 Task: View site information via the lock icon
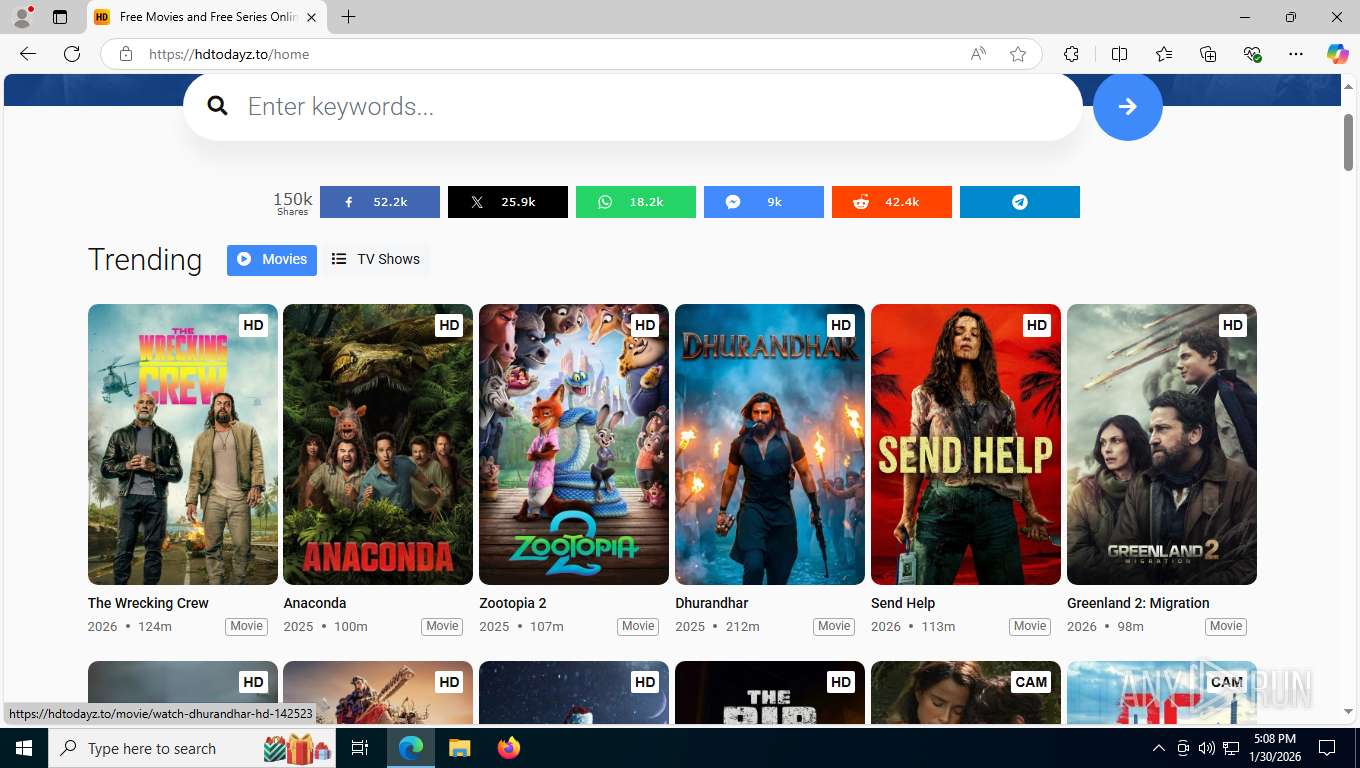pos(126,54)
